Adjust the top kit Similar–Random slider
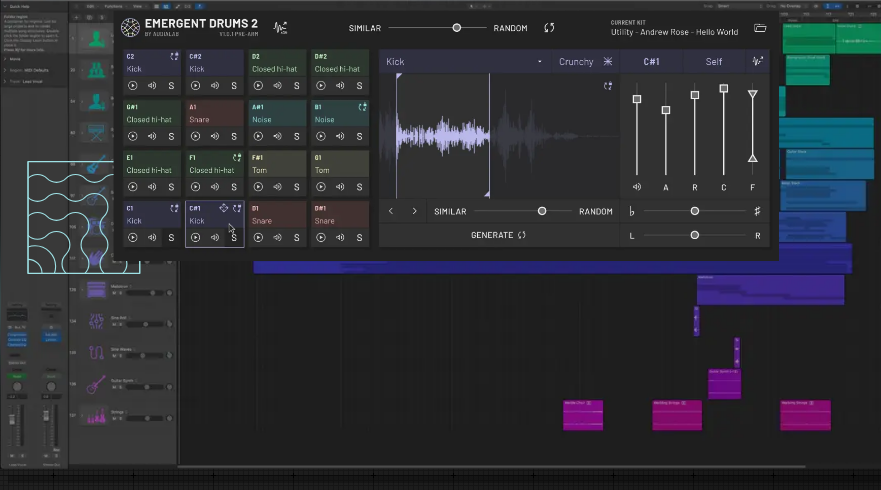This screenshot has height=490, width=881. [457, 28]
